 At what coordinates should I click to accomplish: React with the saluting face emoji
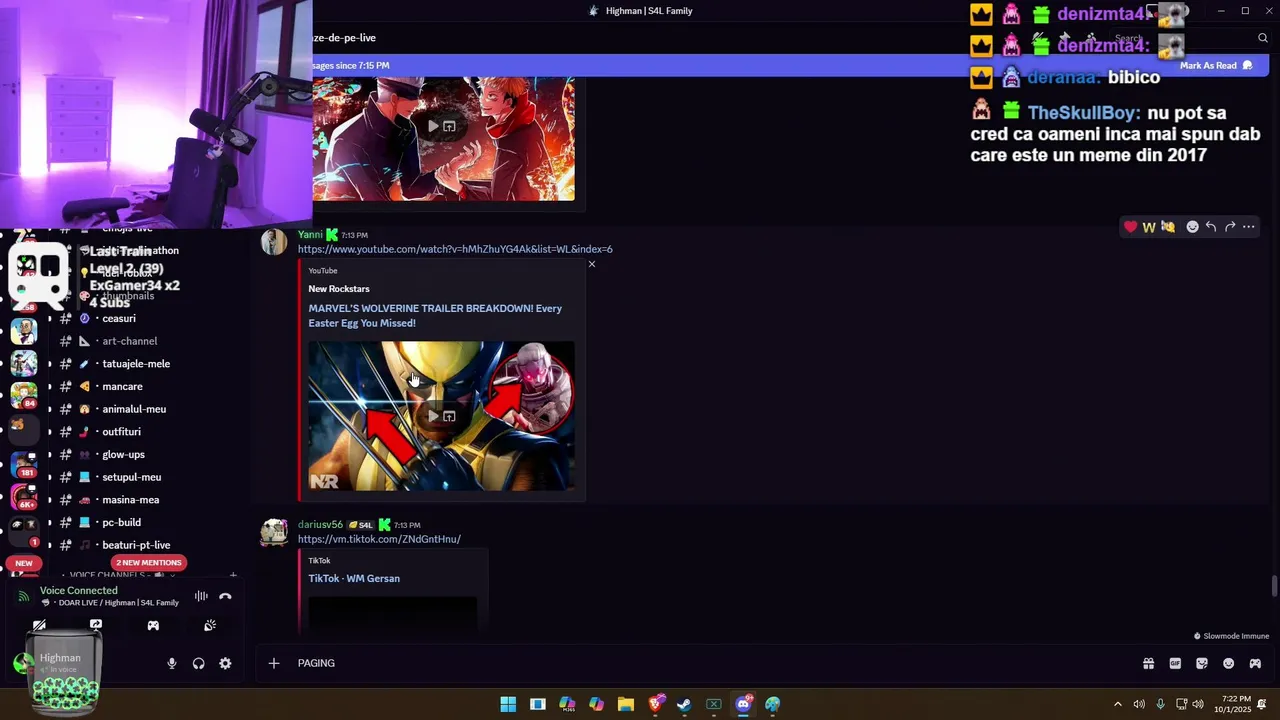[x=1168, y=227]
